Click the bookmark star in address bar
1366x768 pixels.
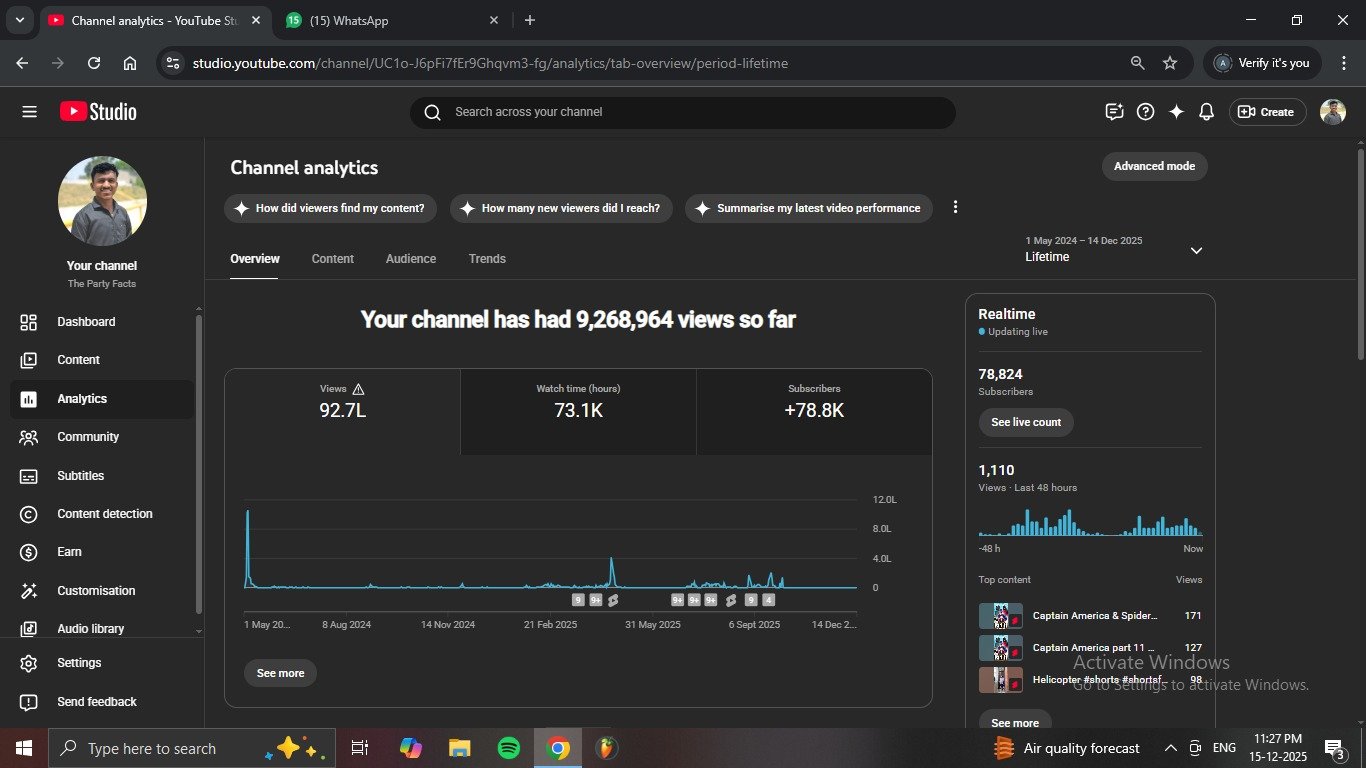(1170, 63)
